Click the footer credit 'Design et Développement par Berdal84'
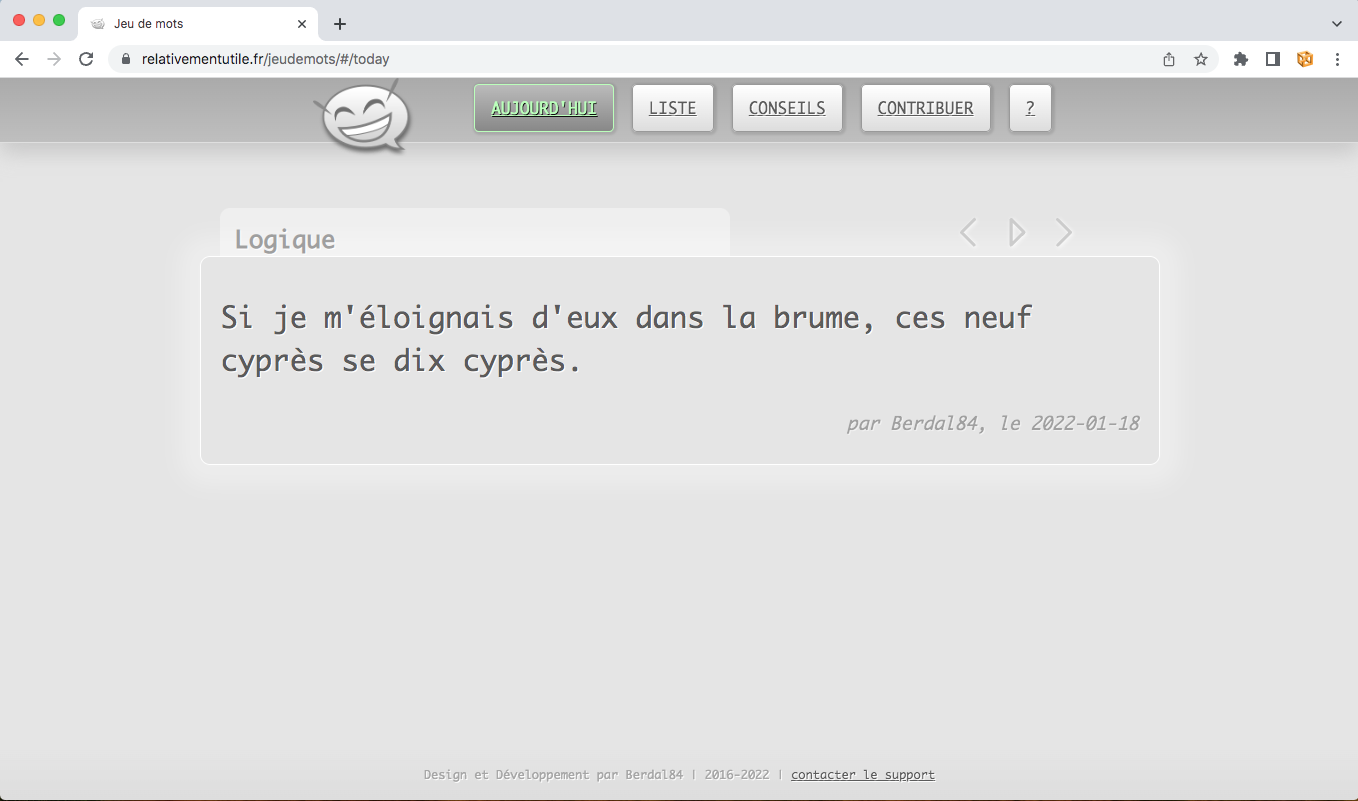The height and width of the screenshot is (801, 1358). point(553,774)
